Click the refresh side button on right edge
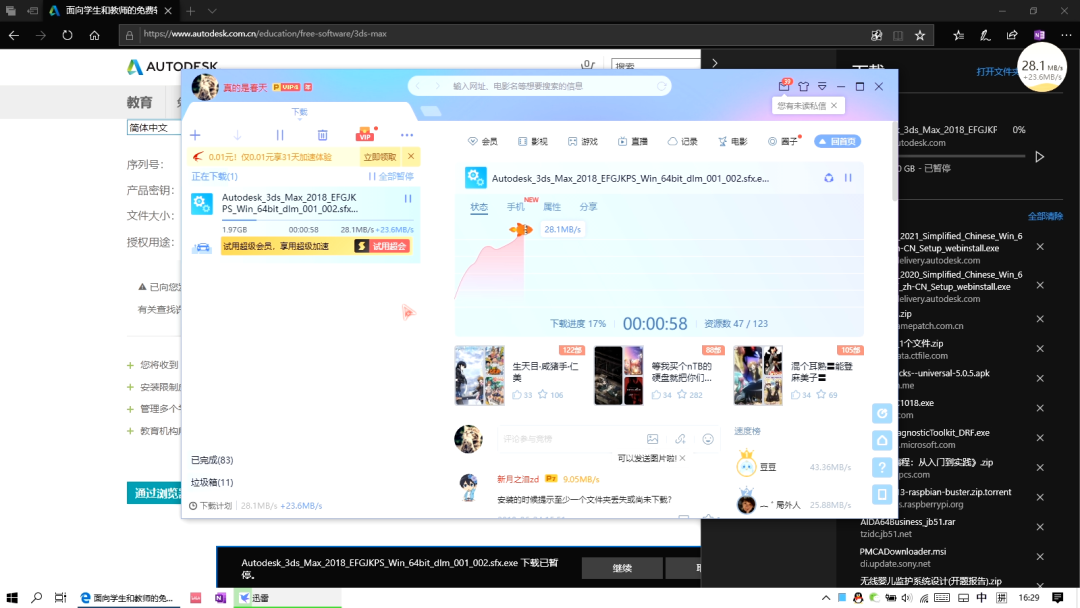This screenshot has height=608, width=1080. tap(882, 413)
